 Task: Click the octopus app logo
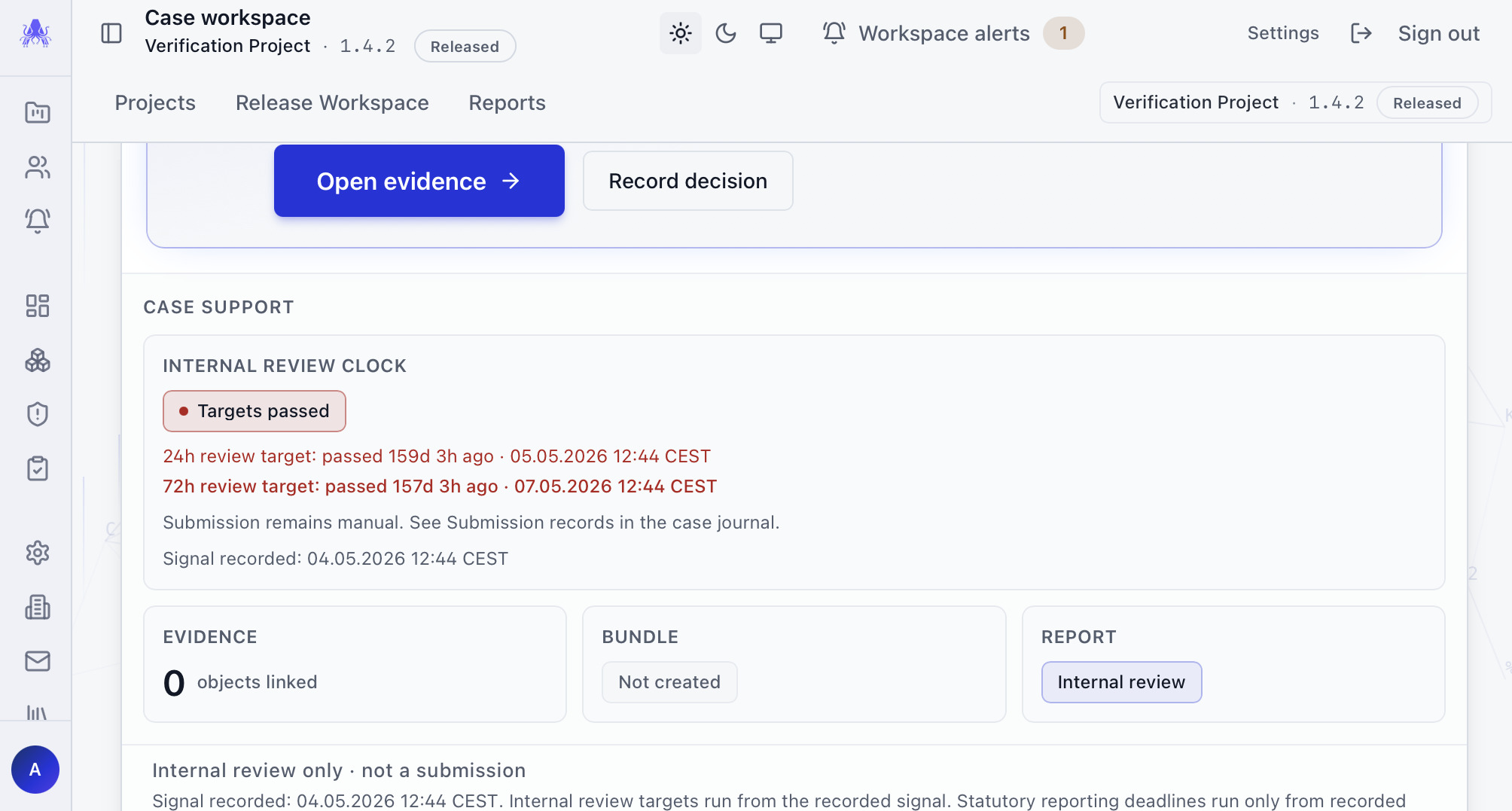coord(35,33)
